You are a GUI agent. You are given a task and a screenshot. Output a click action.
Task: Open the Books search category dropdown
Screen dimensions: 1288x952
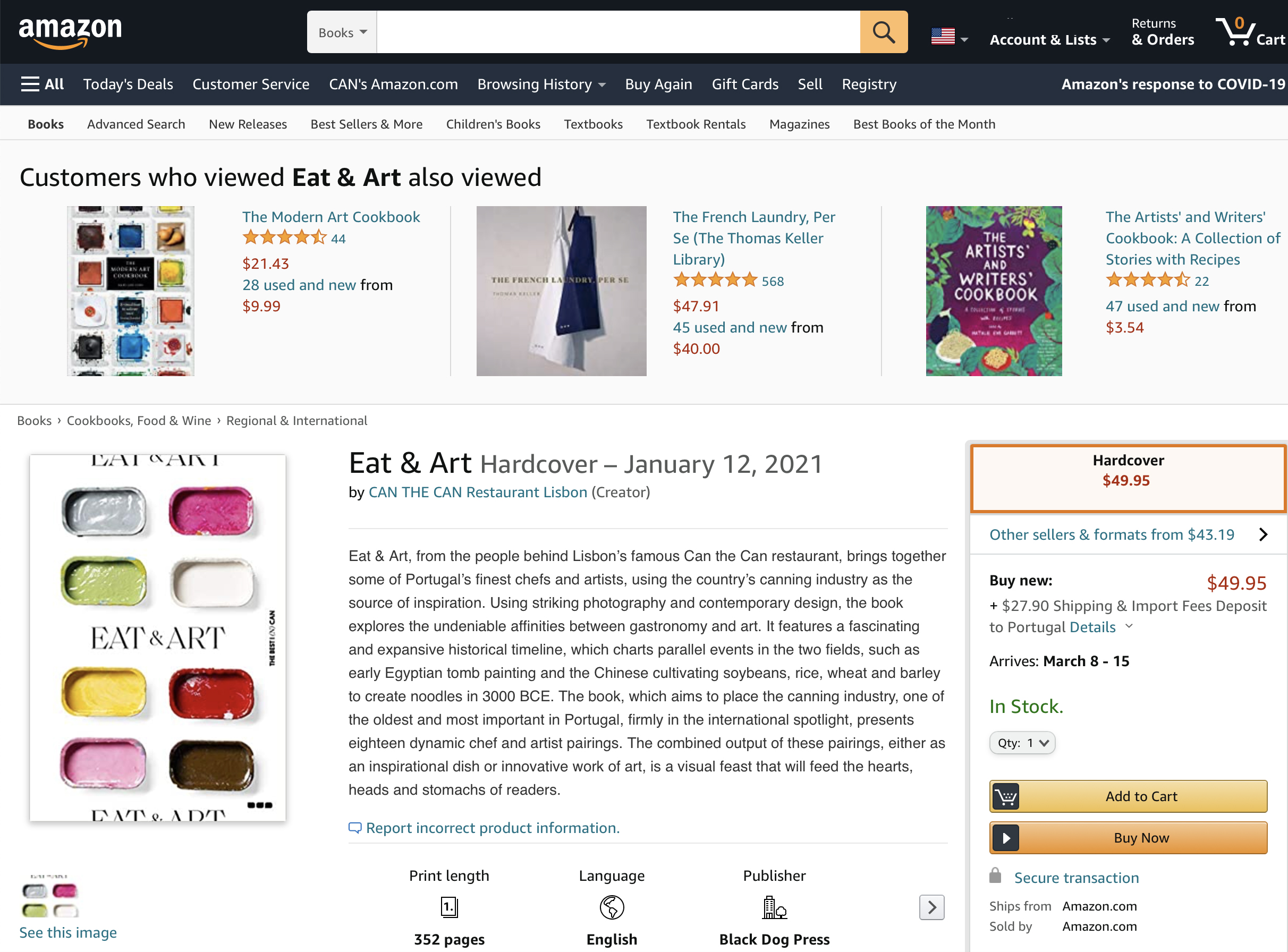click(x=342, y=32)
